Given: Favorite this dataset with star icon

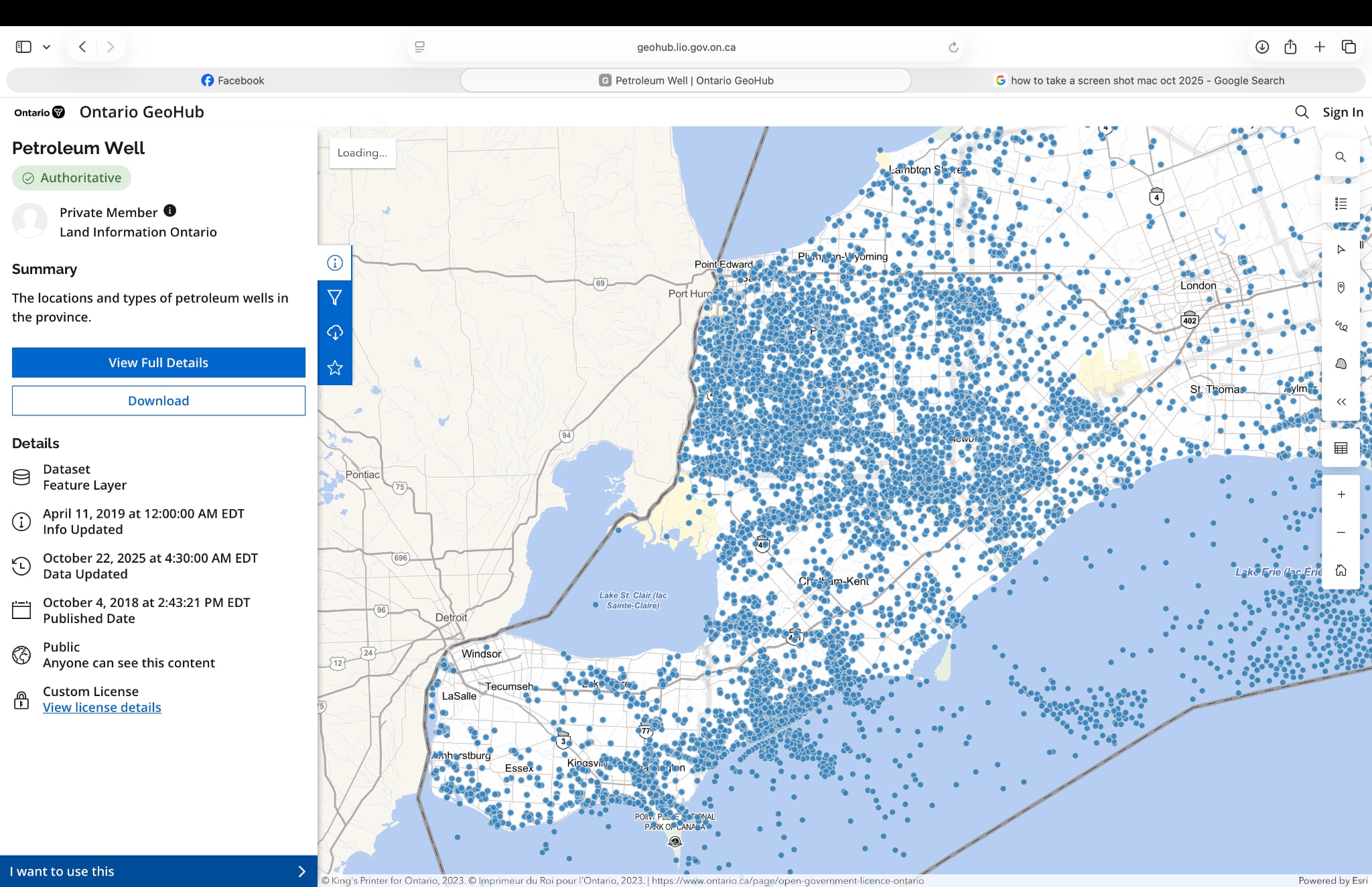Looking at the screenshot, I should tap(334, 368).
